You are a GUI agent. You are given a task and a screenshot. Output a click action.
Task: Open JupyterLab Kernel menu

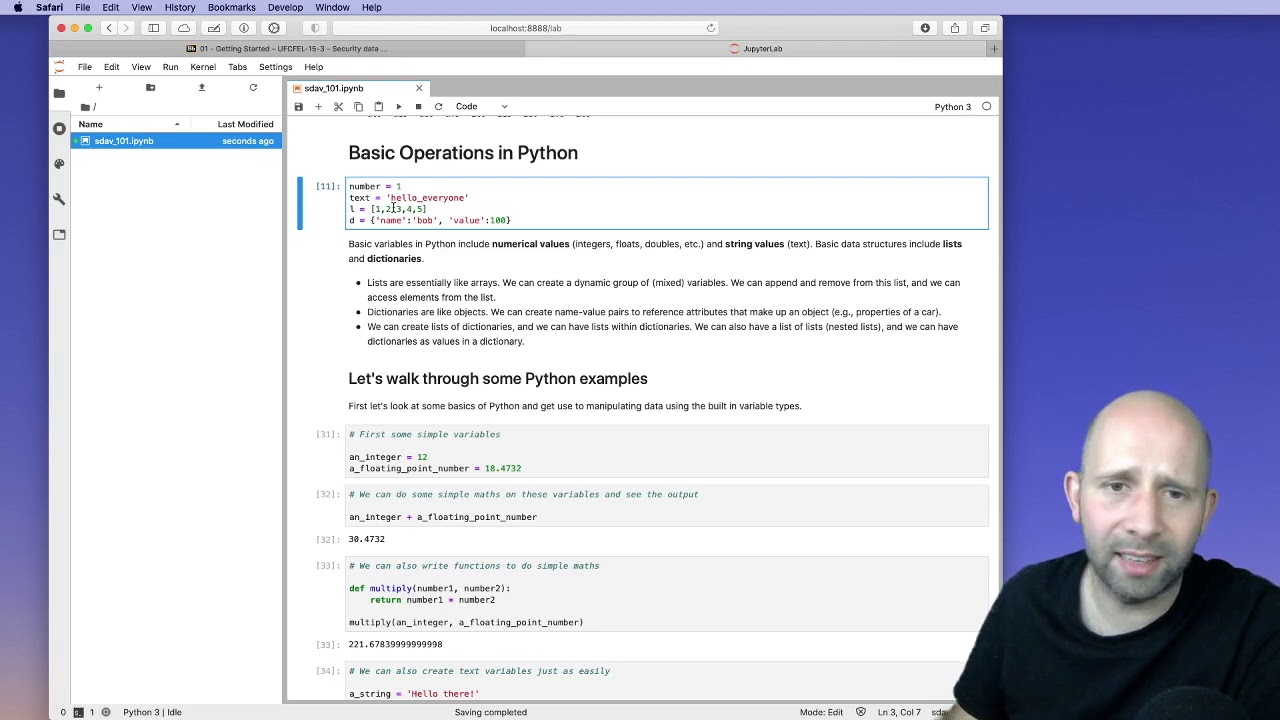point(203,67)
